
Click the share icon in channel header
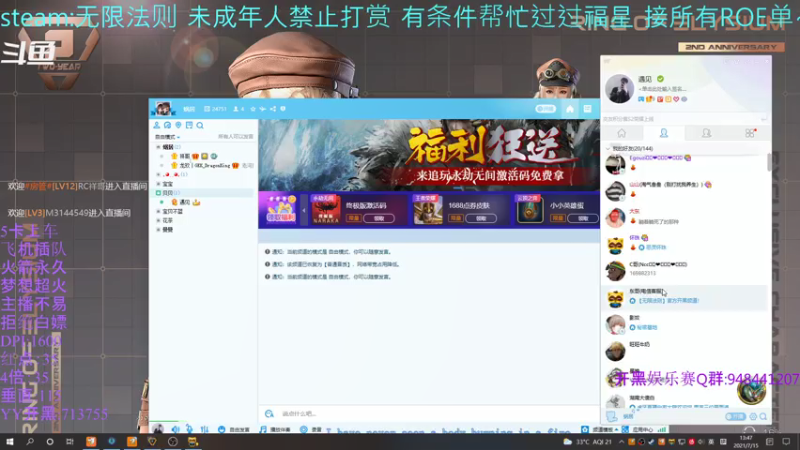[273, 109]
